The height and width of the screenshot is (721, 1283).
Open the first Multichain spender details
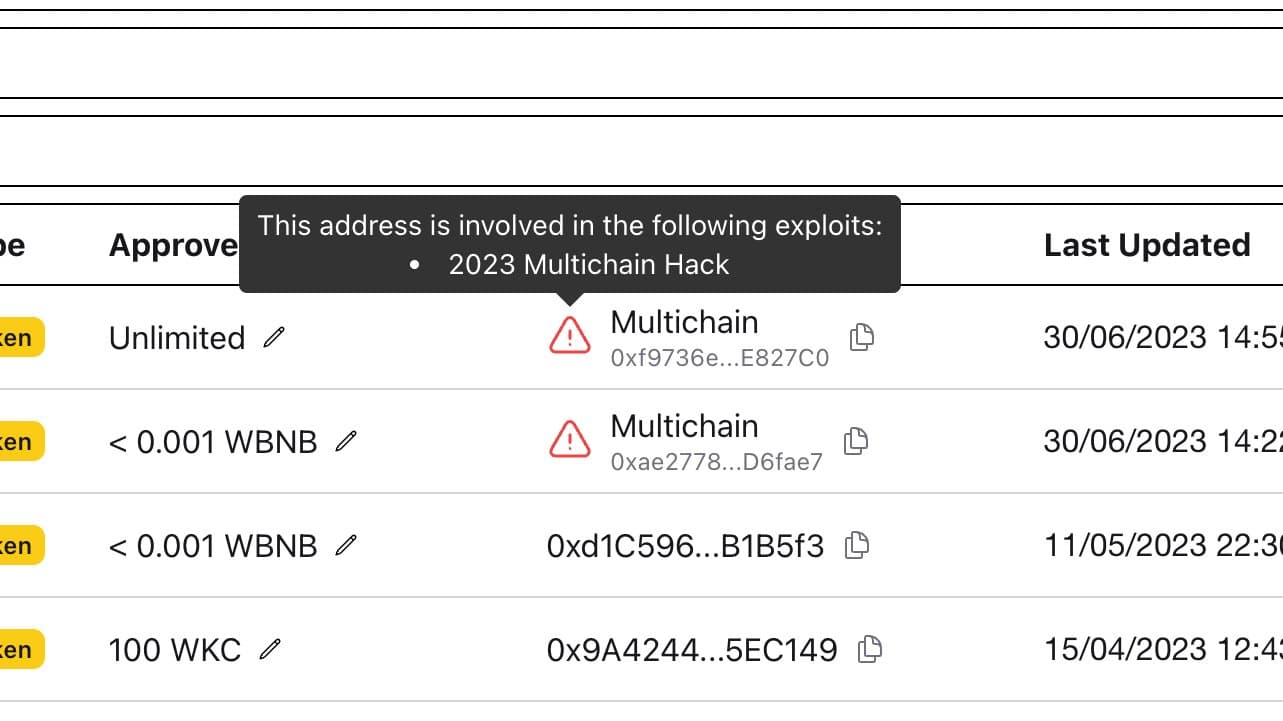tap(684, 322)
